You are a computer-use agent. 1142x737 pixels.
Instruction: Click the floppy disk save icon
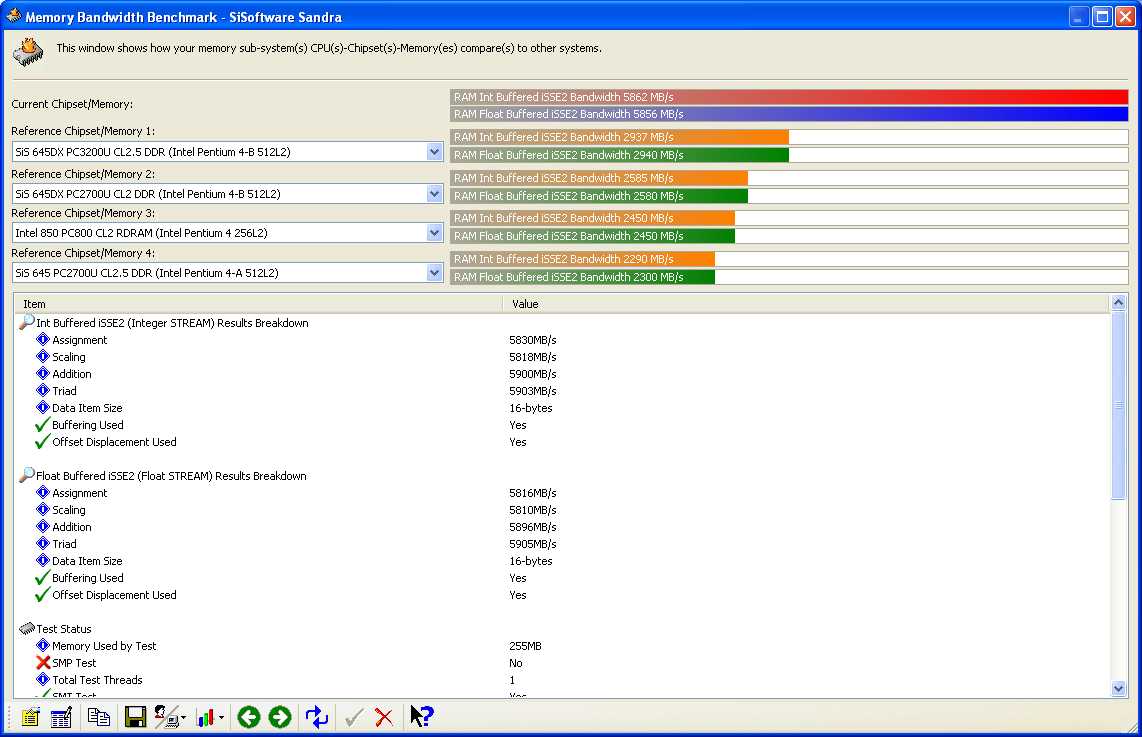pyautogui.click(x=135, y=717)
